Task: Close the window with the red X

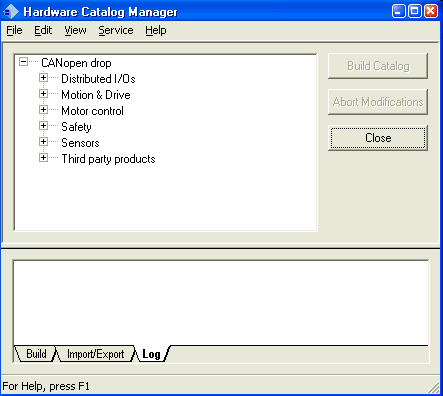Action: (x=430, y=11)
